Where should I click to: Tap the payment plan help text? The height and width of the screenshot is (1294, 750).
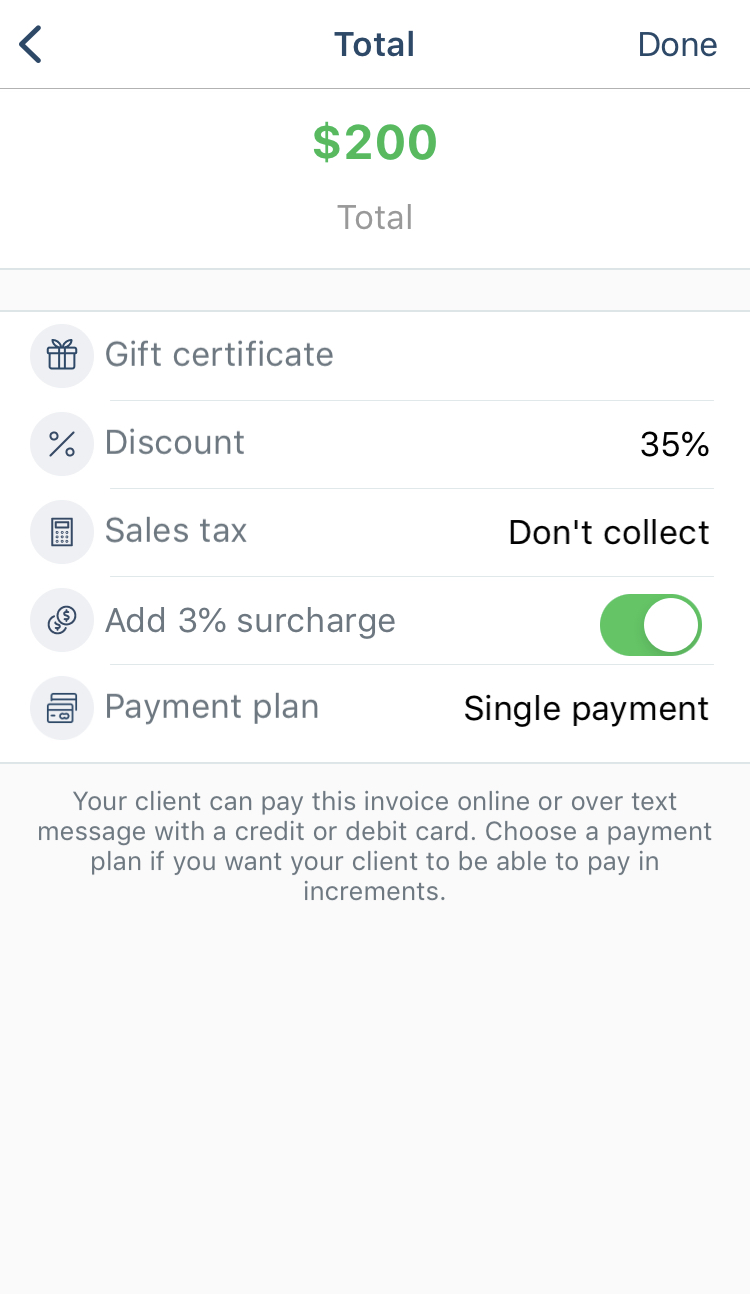click(x=375, y=846)
